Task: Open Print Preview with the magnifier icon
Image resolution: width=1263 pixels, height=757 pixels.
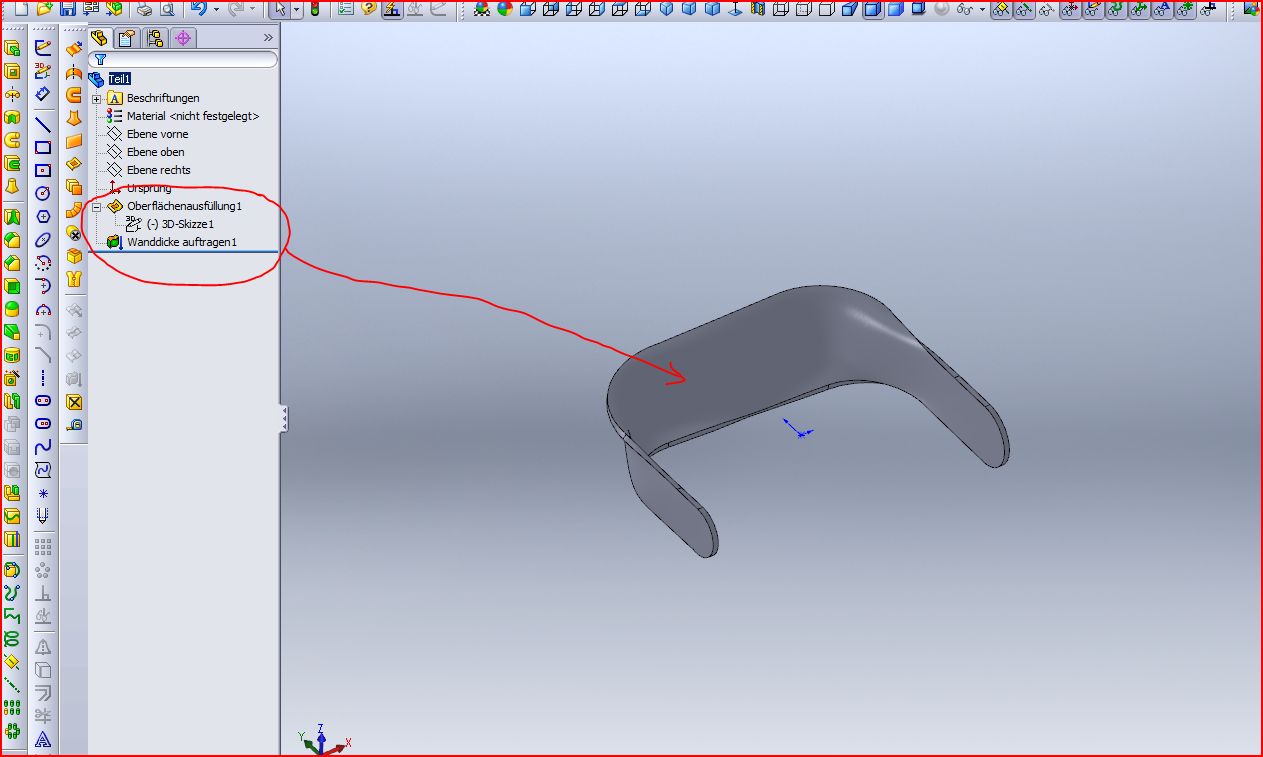Action: tap(167, 9)
